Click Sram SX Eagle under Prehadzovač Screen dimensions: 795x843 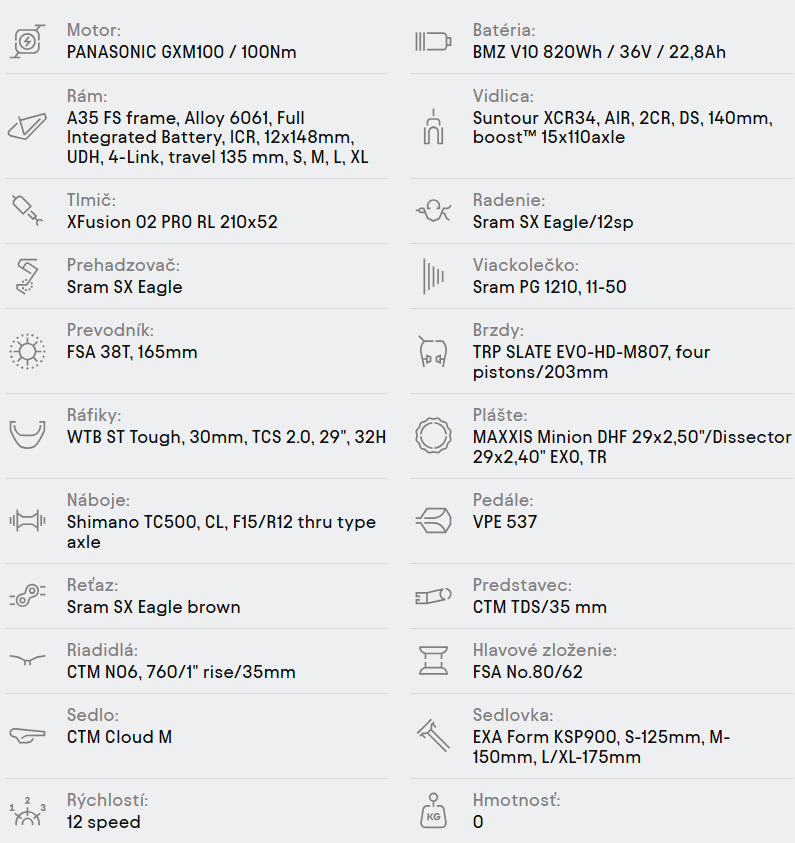pyautogui.click(x=124, y=287)
